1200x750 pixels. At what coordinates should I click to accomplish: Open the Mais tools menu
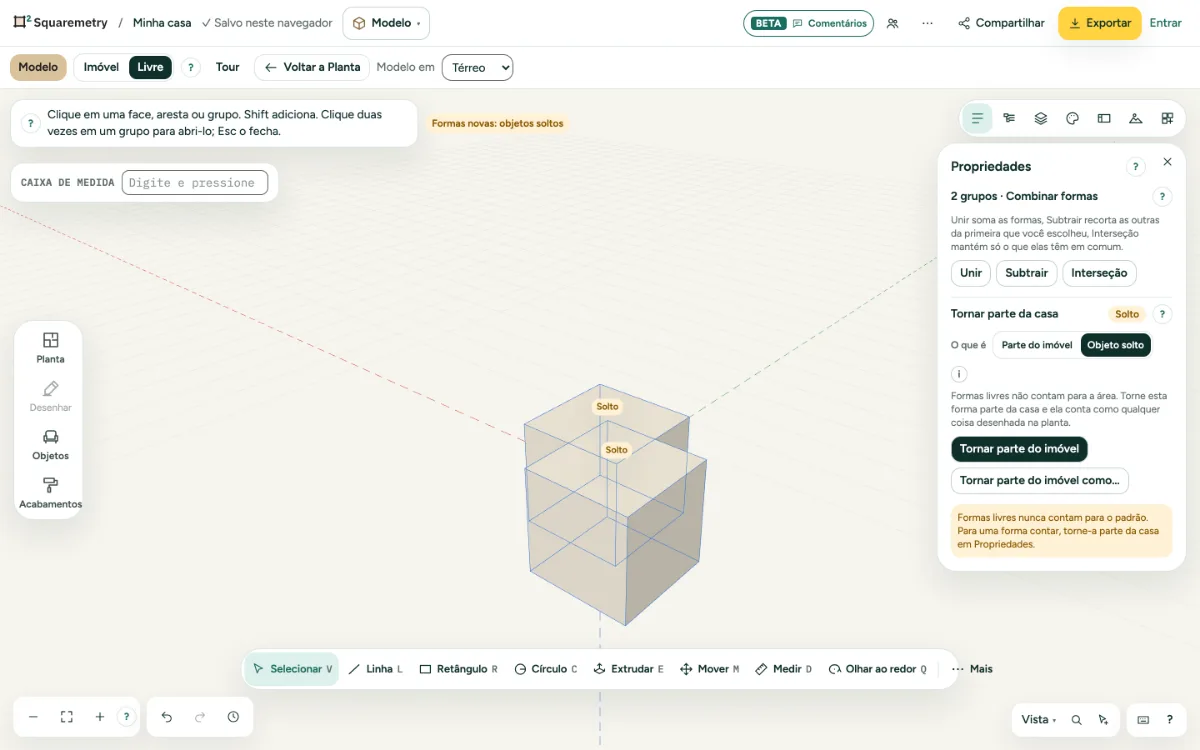pos(972,669)
